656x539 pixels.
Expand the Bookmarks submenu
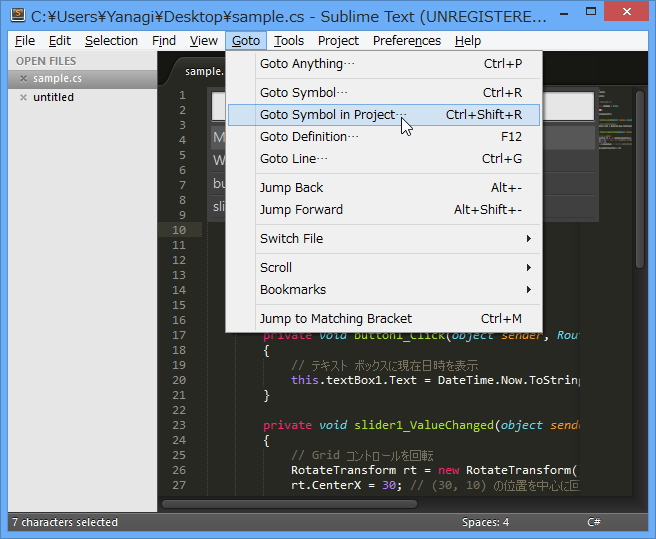(x=384, y=290)
